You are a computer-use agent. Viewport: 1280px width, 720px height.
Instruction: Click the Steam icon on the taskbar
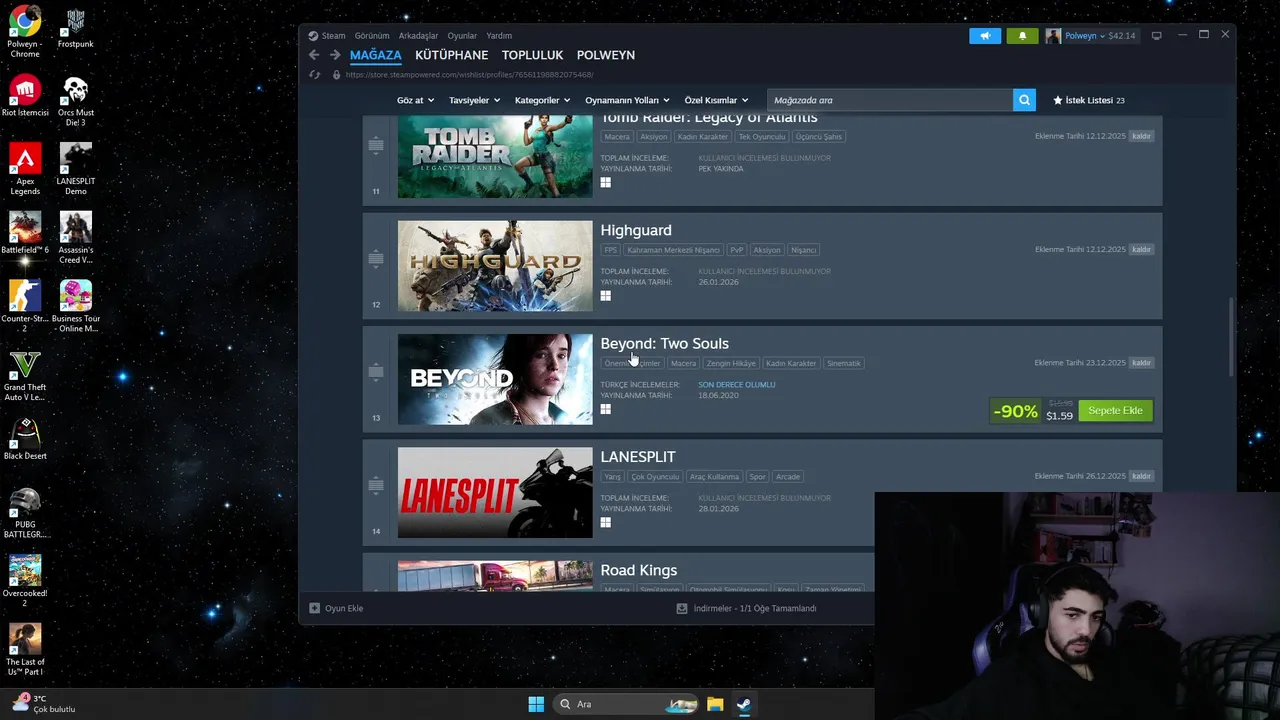pos(744,704)
